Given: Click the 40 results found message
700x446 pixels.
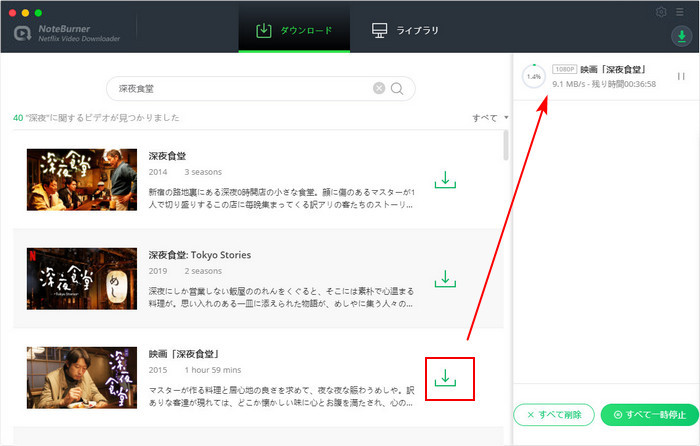Looking at the screenshot, I should point(96,118).
